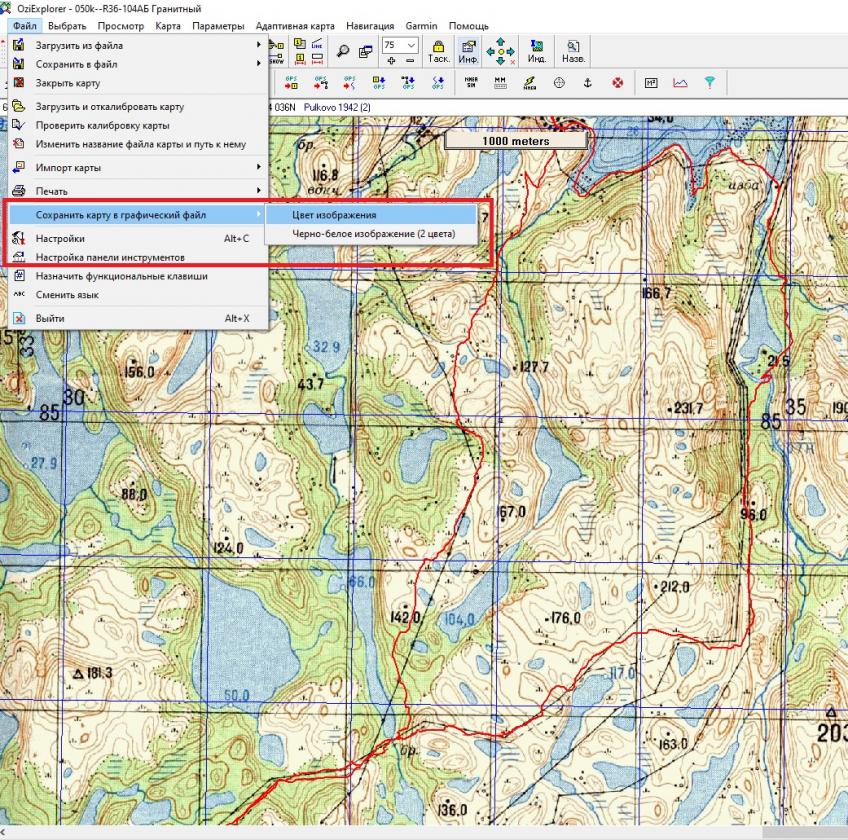Choose 'Черно-белое изображение (2 цвета)' option

point(373,234)
